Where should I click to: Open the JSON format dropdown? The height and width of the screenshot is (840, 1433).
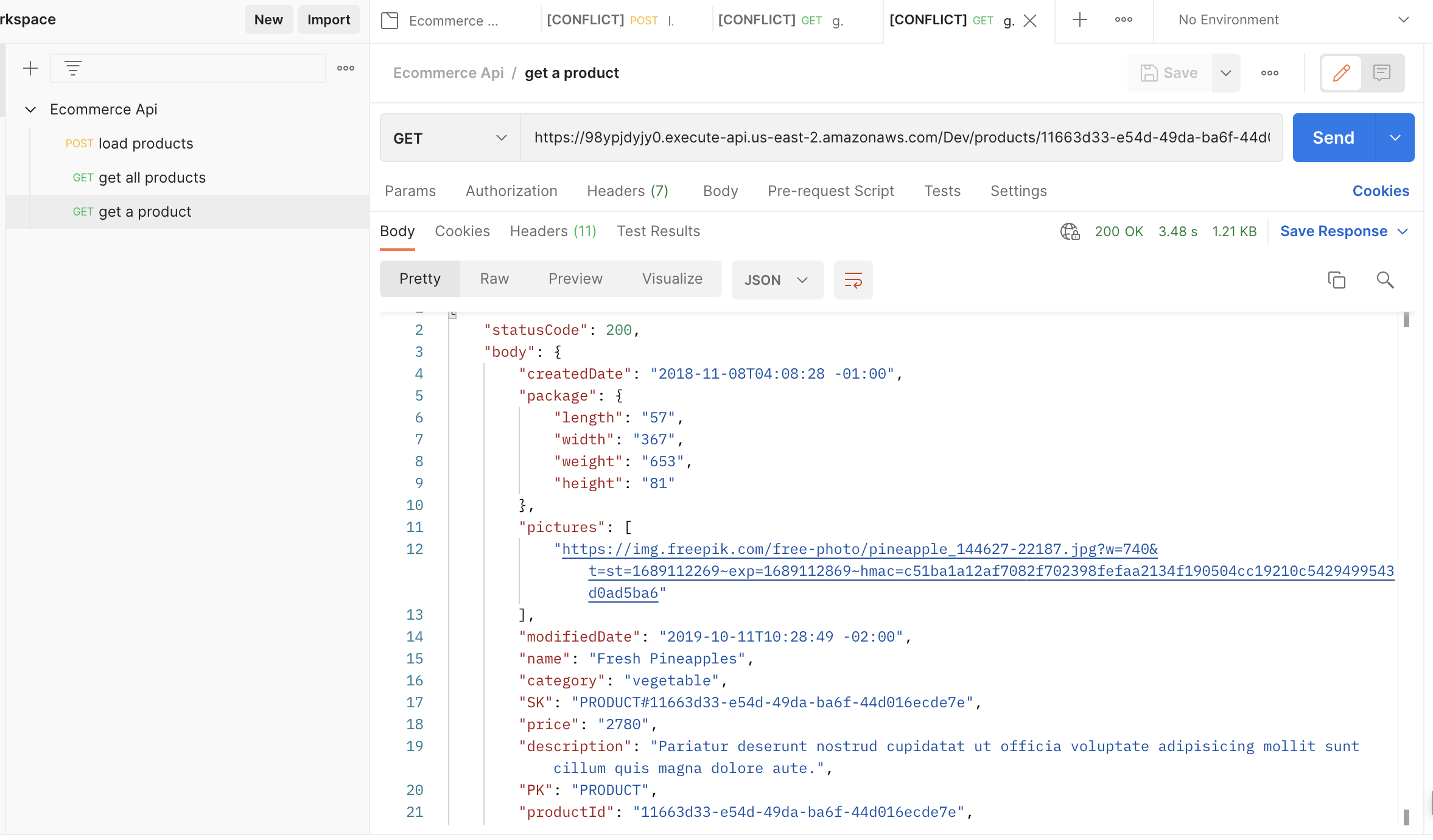click(x=777, y=280)
